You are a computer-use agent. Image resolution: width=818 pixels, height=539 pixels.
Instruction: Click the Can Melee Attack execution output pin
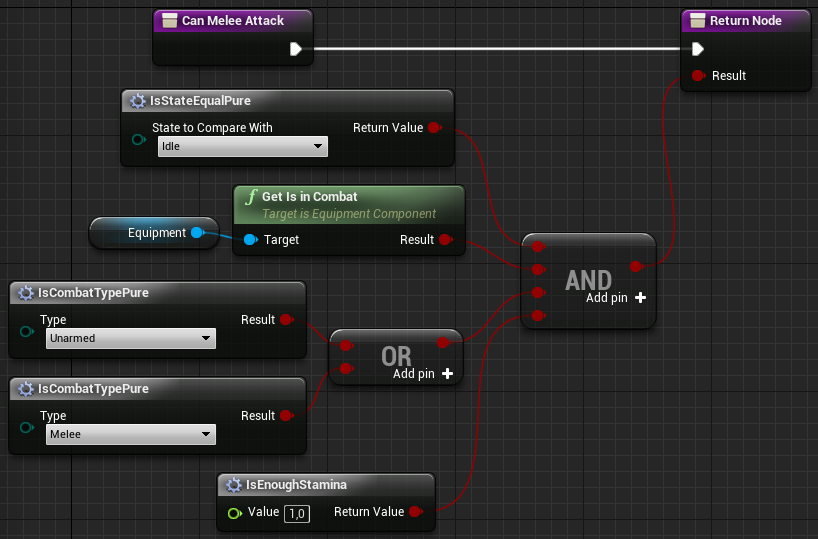coord(296,49)
